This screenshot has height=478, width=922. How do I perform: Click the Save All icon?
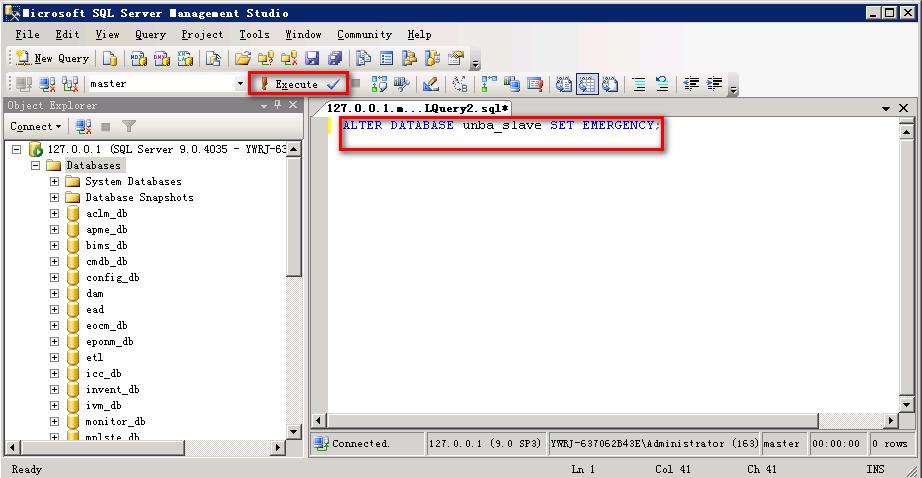pyautogui.click(x=335, y=58)
